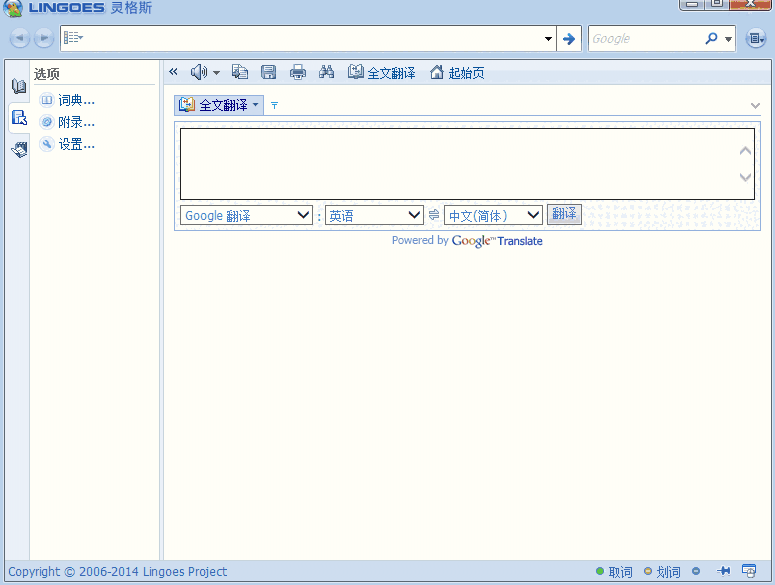
Task: Expand the source language dropdown 英语
Action: click(x=376, y=215)
